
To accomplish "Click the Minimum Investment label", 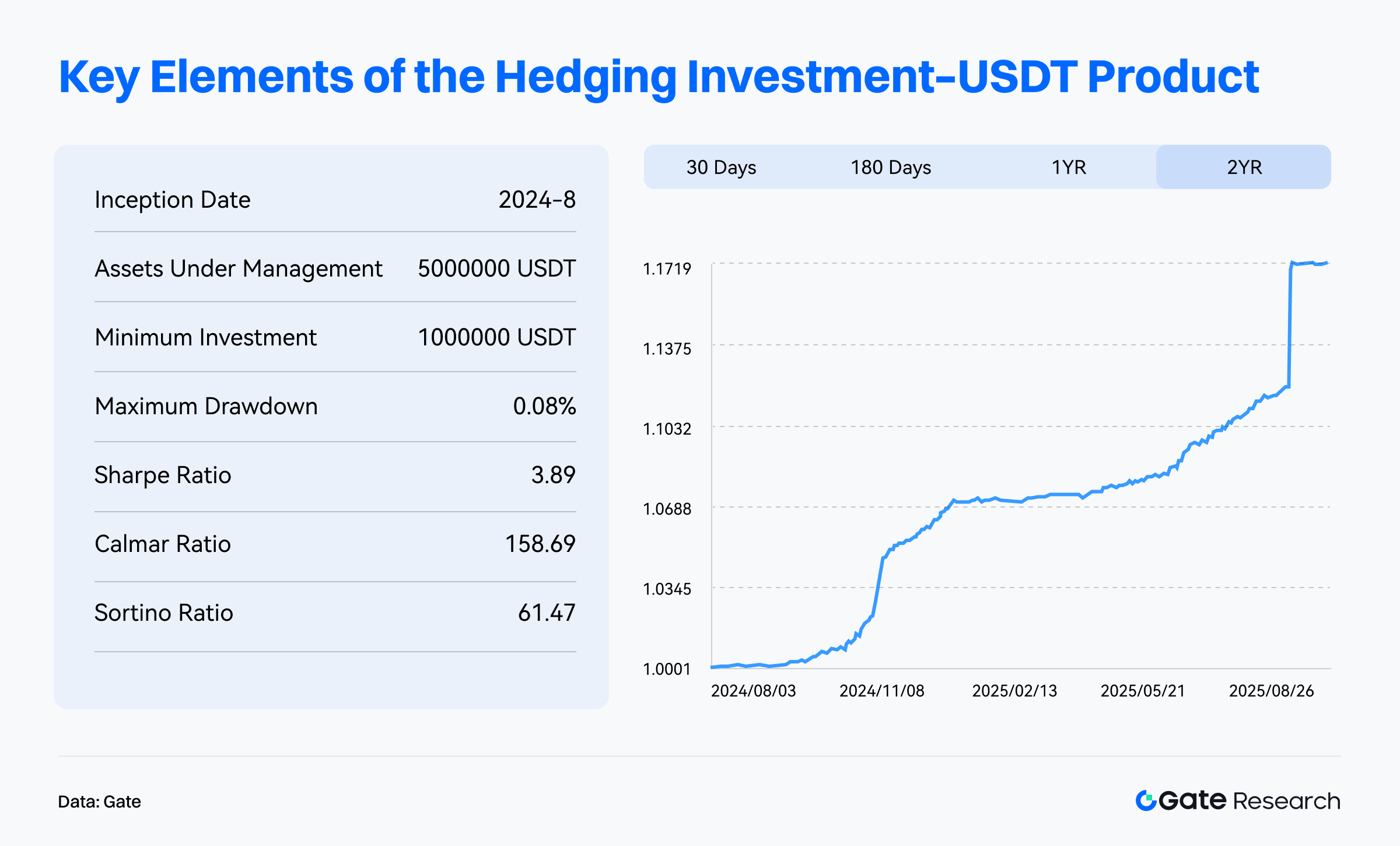I will point(205,337).
